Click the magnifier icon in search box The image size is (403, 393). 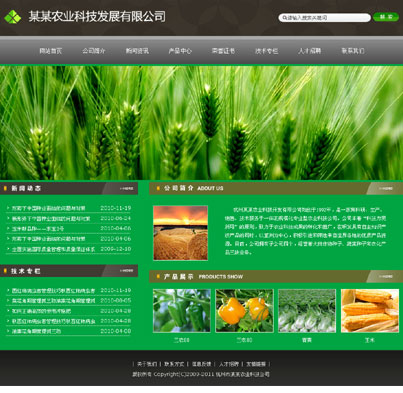[284, 18]
